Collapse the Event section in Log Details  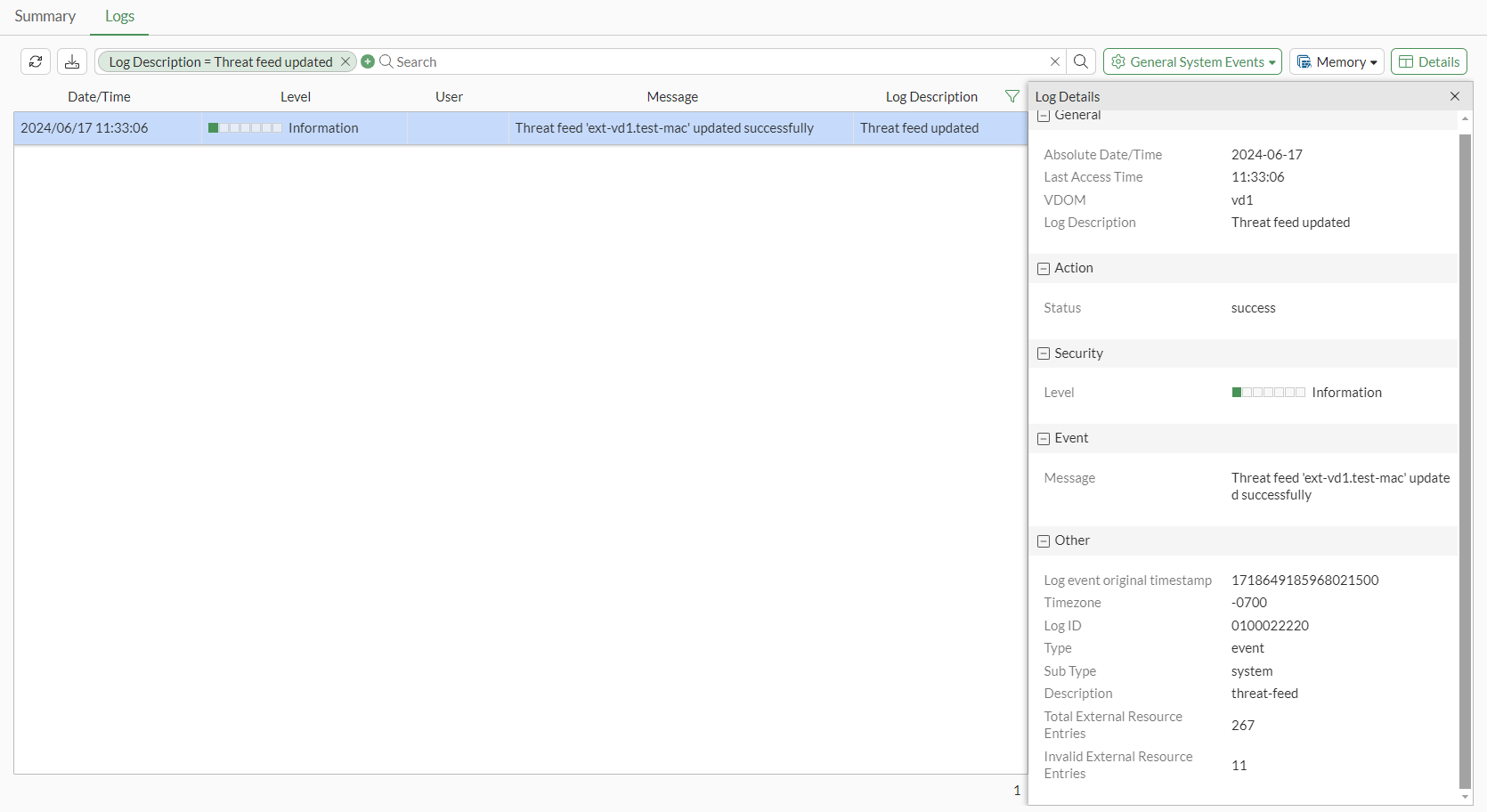tap(1043, 438)
